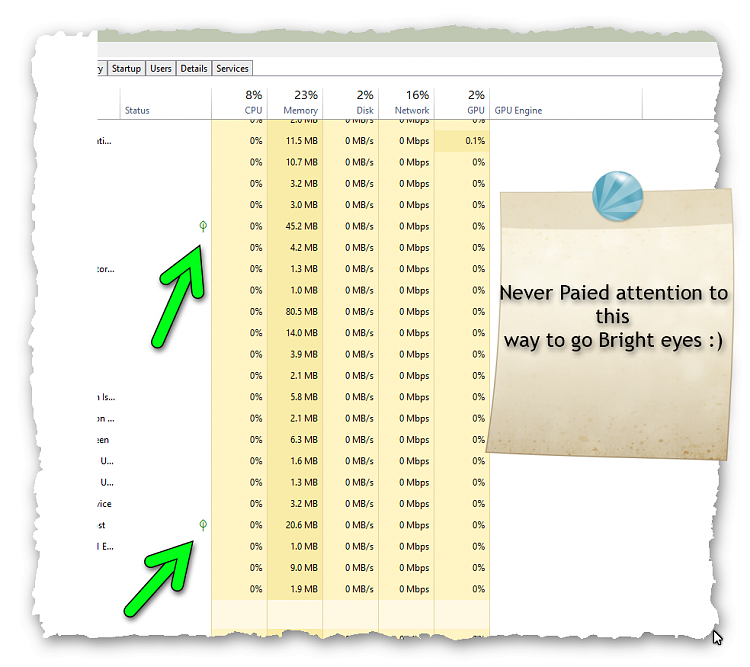
Task: Click the 20.6 MB memory value
Action: click(x=302, y=525)
